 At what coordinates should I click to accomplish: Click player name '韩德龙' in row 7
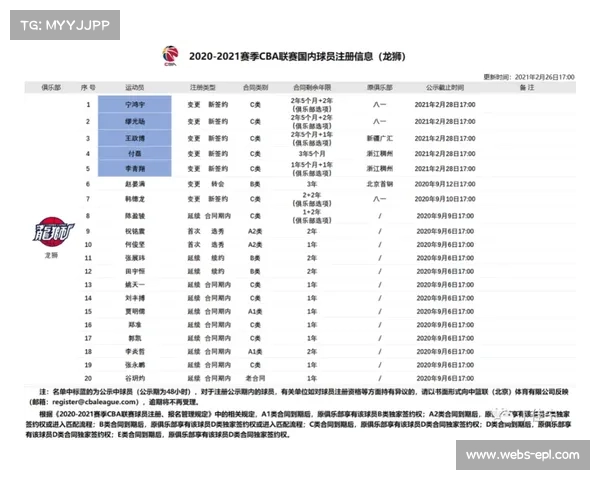coord(135,199)
